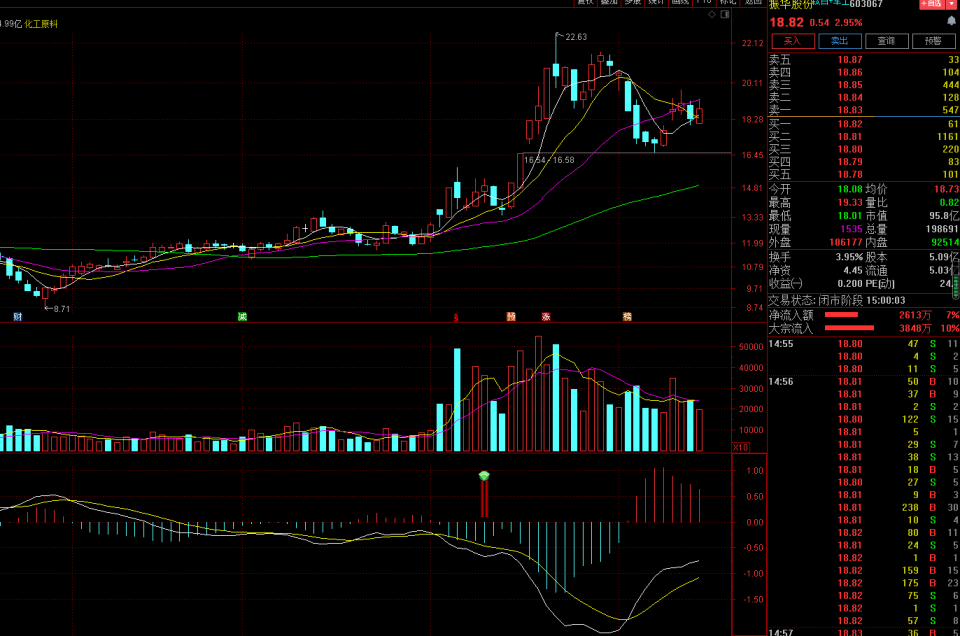Viewport: 960px width, 636px height.
Task: Select the 卖五 ask row at 18.87
Action: coord(864,60)
